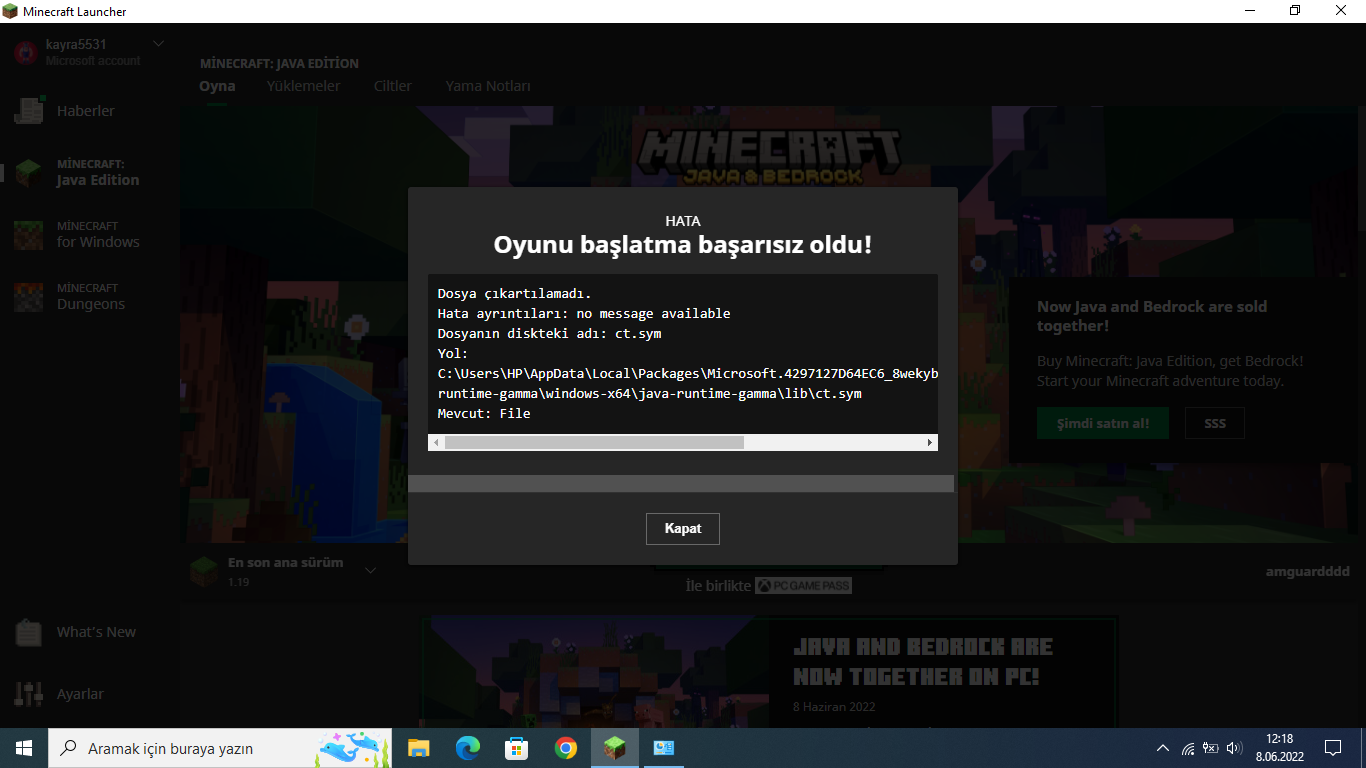Click the volume speaker tray icon
Viewport: 1366px width, 768px height.
(x=1234, y=748)
